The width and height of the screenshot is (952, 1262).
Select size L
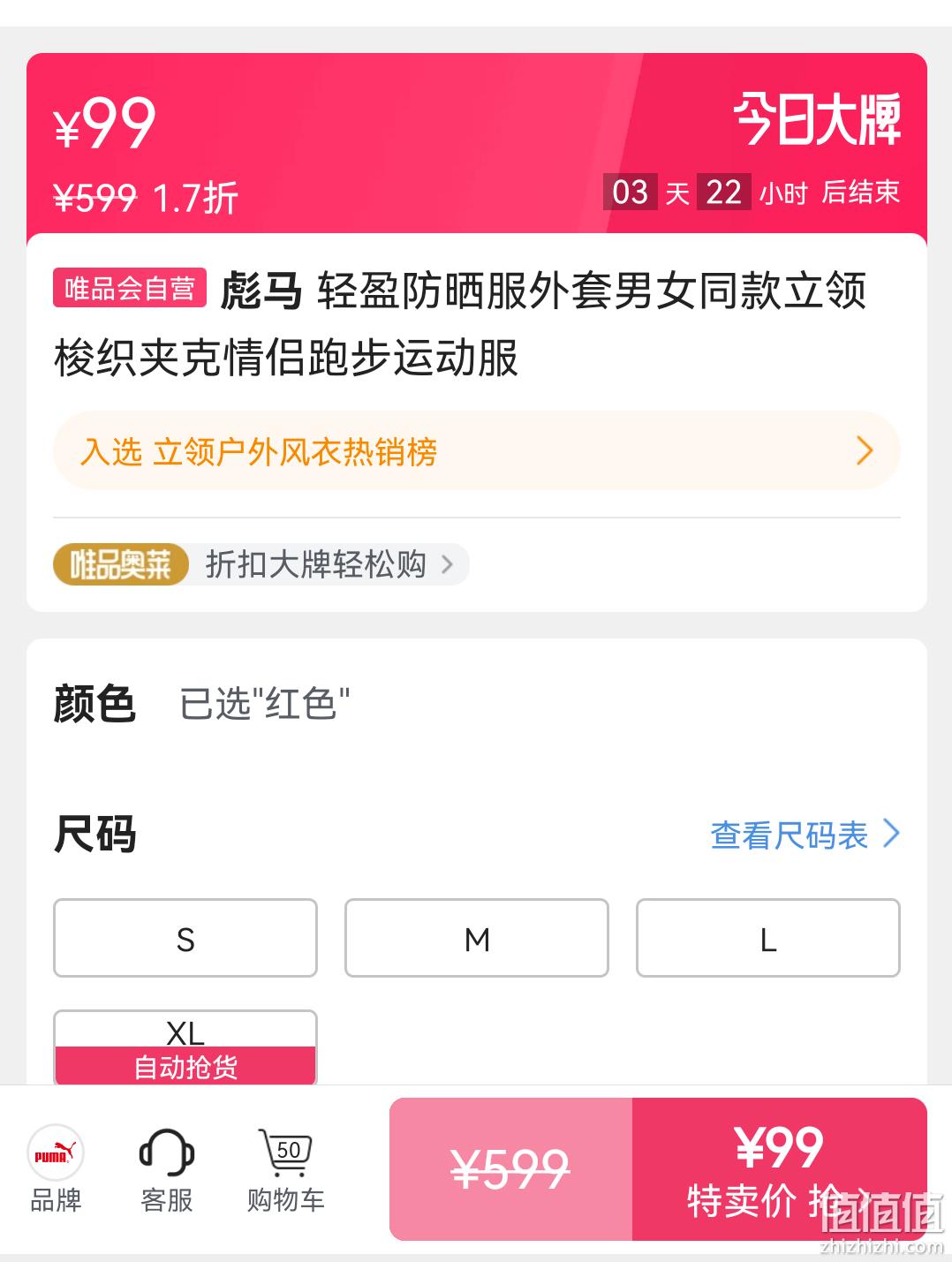click(768, 938)
